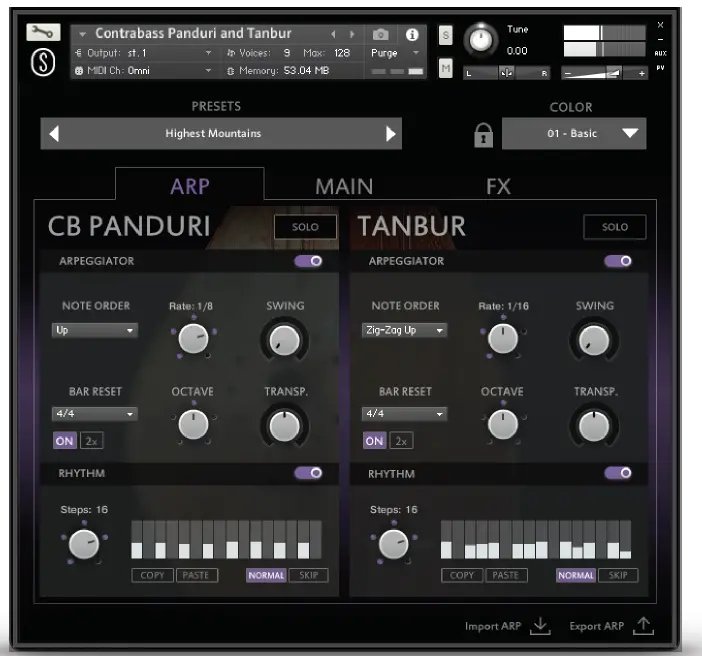Open Color 01 - Basic dropdown
Screen dimensions: 702x656
tap(574, 133)
